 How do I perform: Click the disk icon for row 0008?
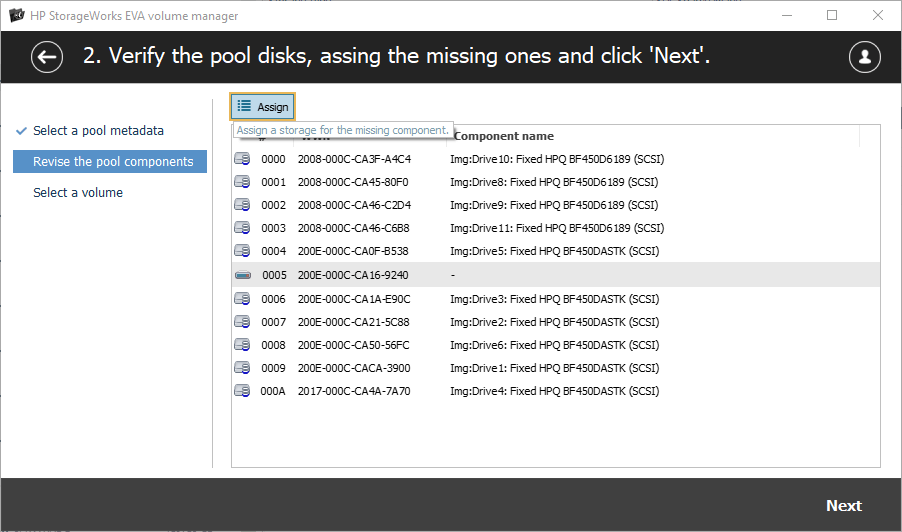click(242, 345)
